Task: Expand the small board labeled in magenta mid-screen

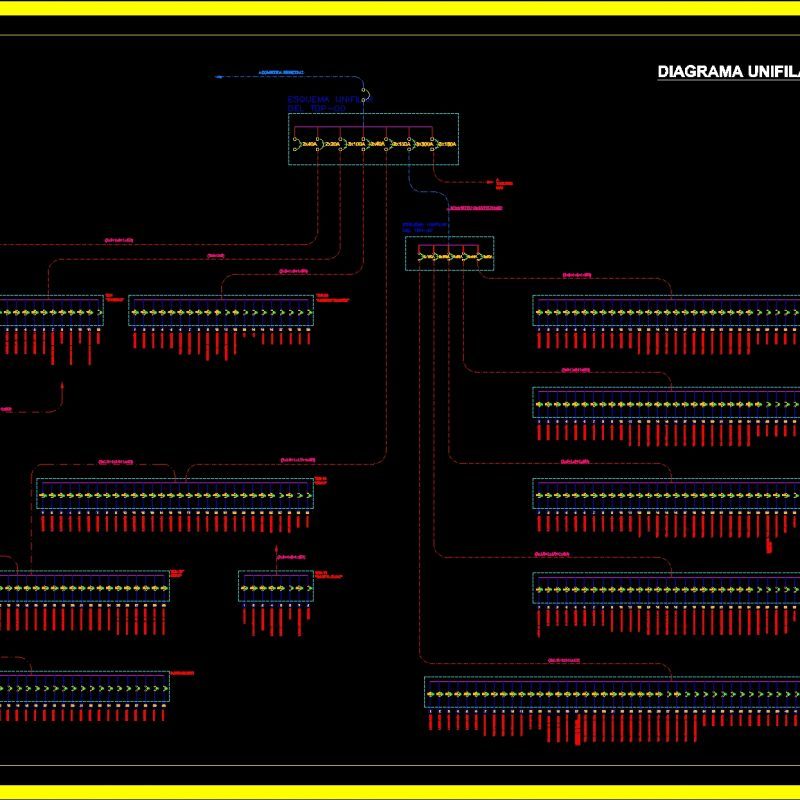Action: coord(275,585)
